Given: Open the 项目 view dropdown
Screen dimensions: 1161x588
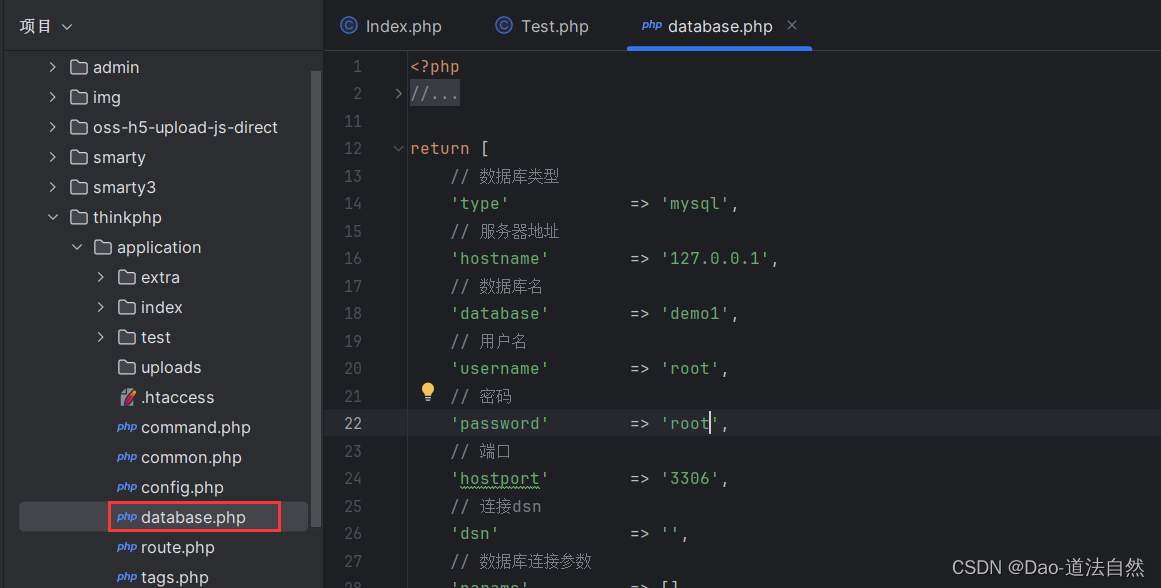Looking at the screenshot, I should click(x=44, y=25).
